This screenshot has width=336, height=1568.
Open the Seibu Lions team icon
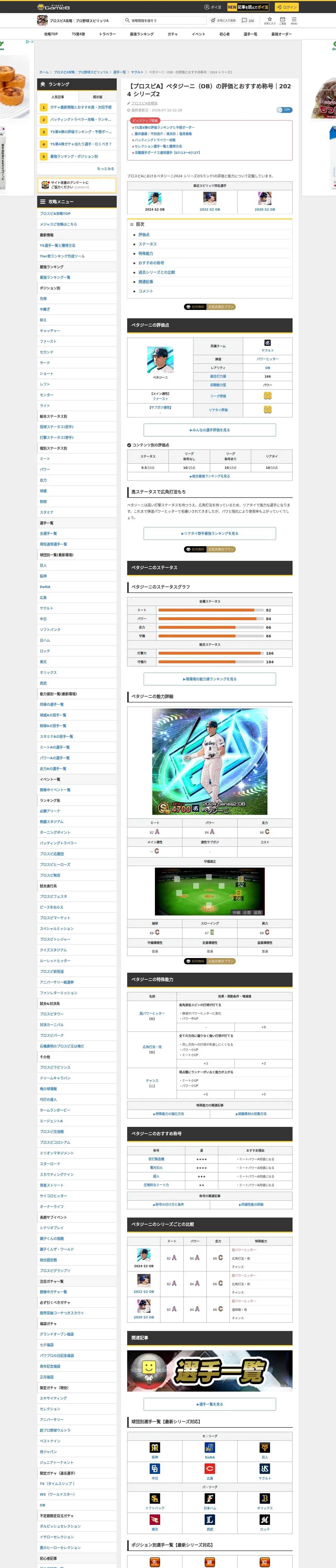tap(210, 1520)
